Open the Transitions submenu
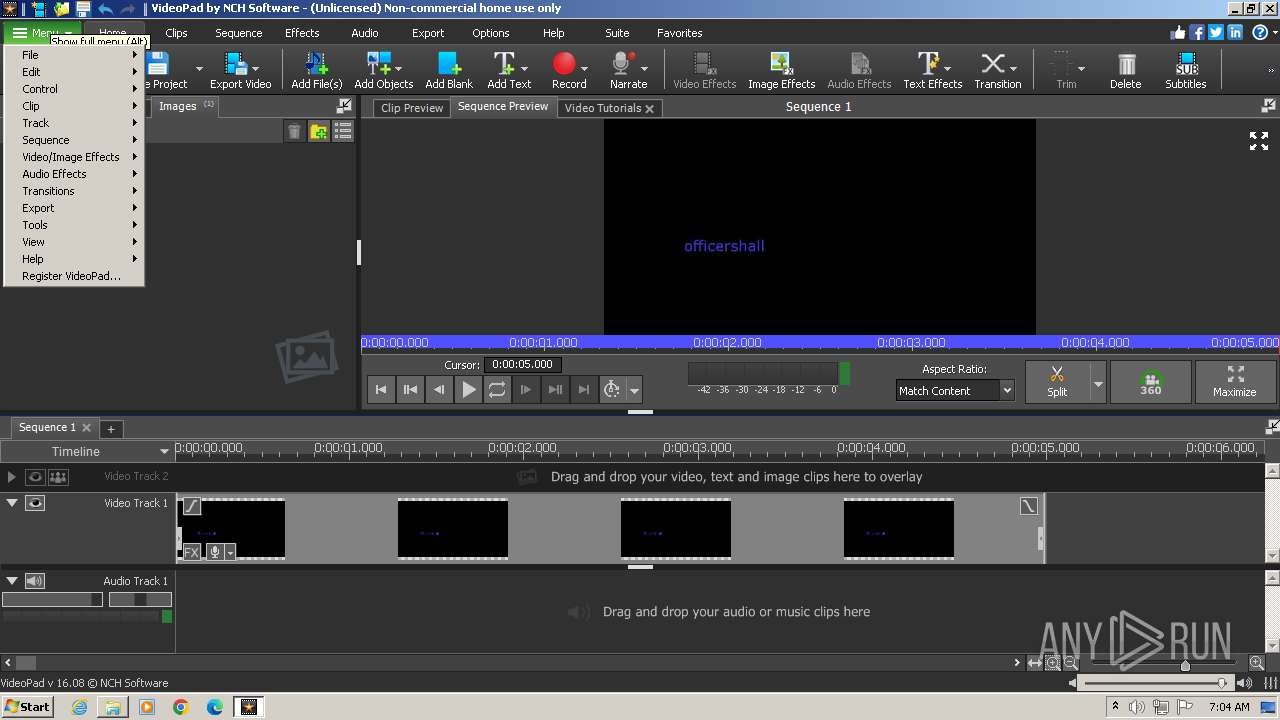This screenshot has width=1280, height=720. [74, 191]
